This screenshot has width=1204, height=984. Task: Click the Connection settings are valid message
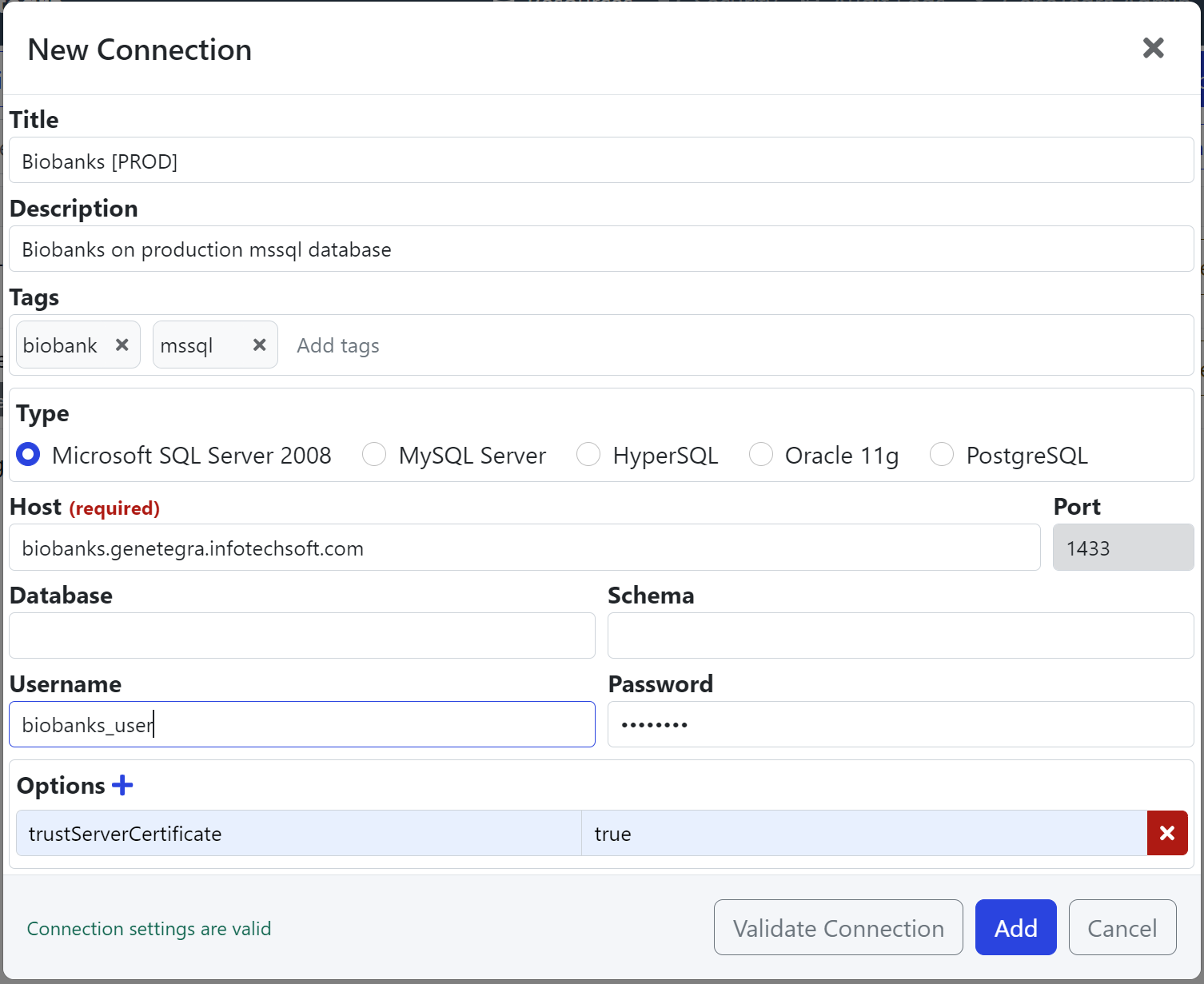[150, 928]
